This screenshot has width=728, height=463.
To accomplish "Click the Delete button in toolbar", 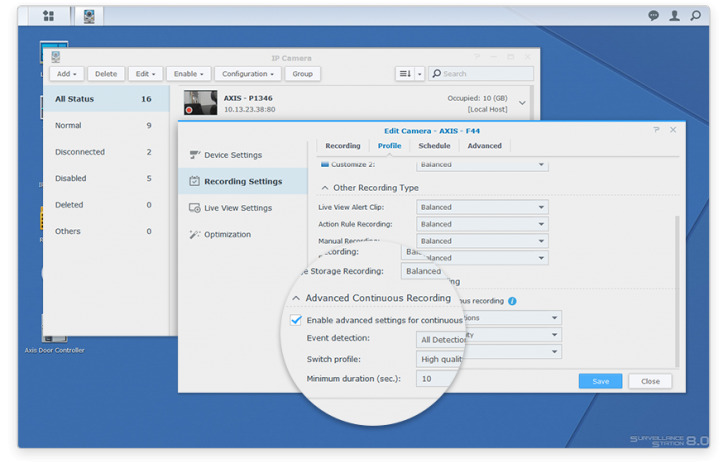I will pos(106,74).
